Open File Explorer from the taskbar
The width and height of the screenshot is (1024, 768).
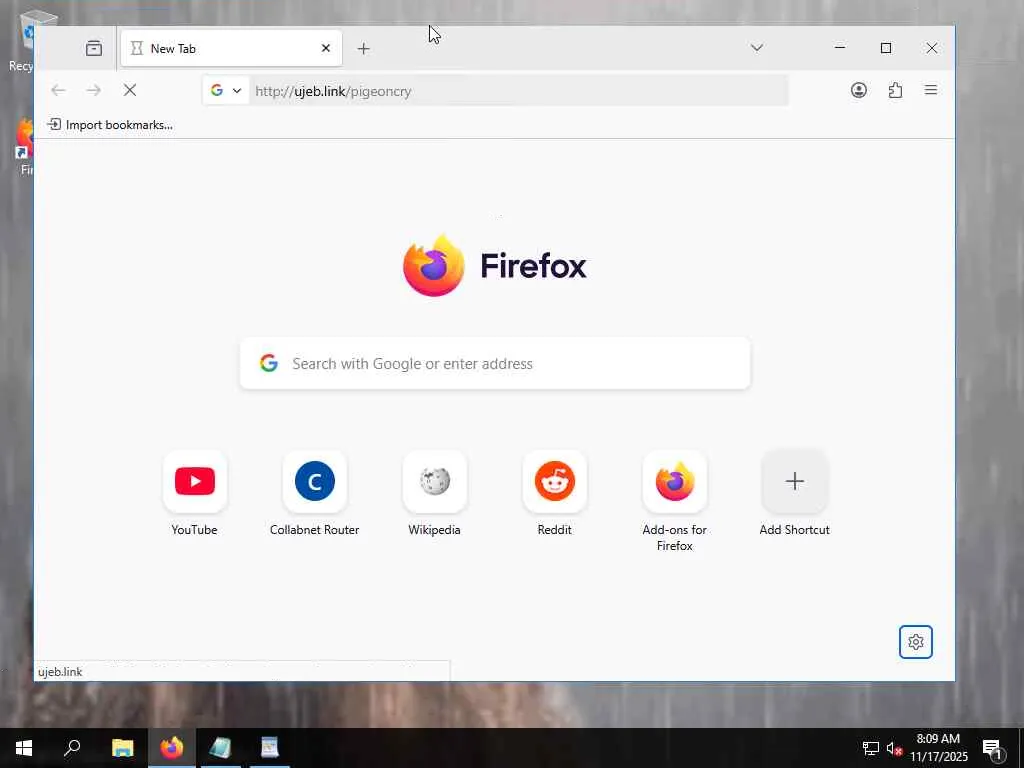pos(122,748)
